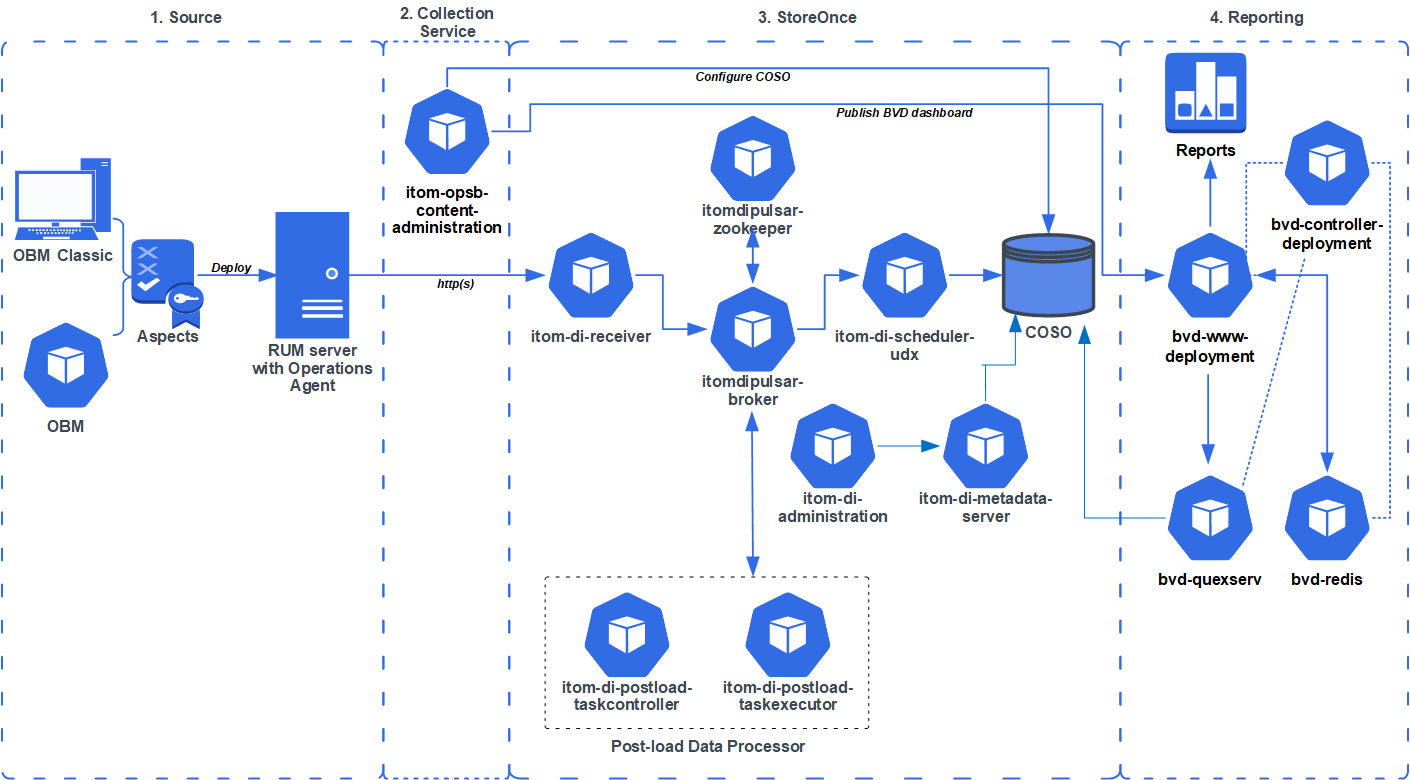Click the 'itom-di-postload-taskcontroller' text label
The image size is (1410, 780).
(x=627, y=696)
